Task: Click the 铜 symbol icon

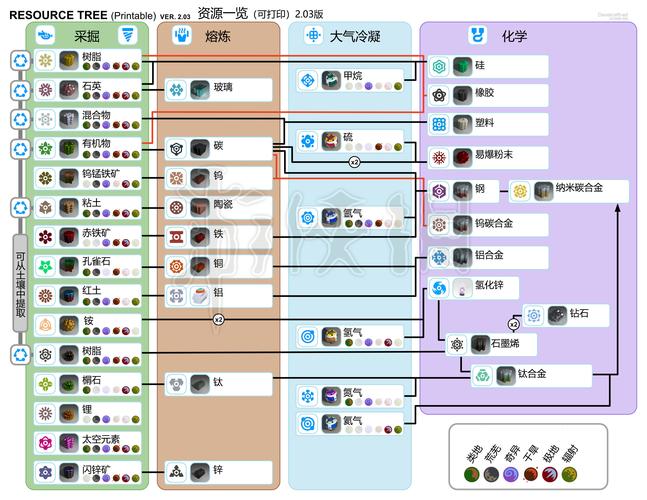Action: click(177, 267)
